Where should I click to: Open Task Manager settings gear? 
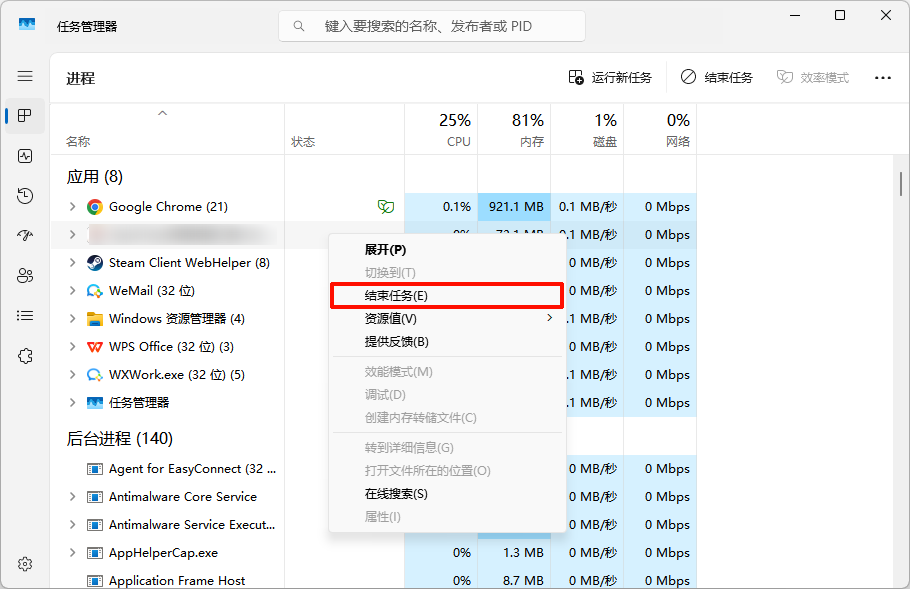pos(25,563)
